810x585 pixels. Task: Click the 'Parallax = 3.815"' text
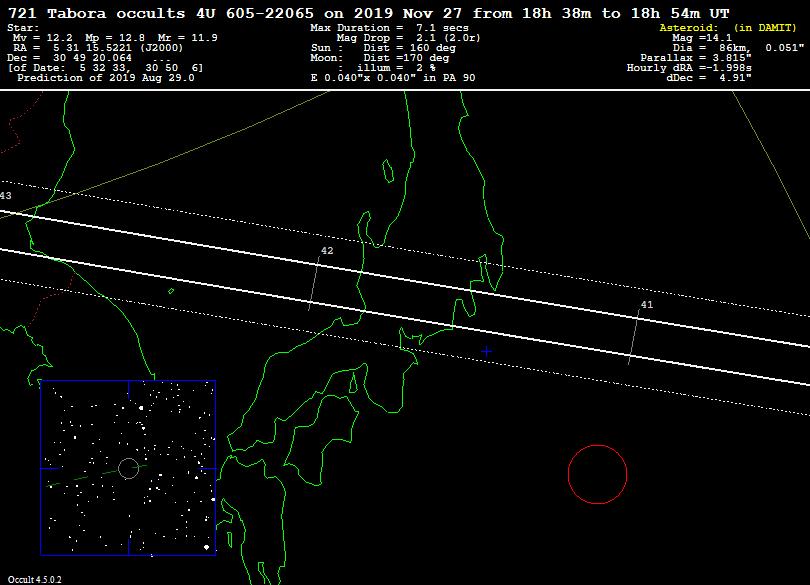click(696, 58)
